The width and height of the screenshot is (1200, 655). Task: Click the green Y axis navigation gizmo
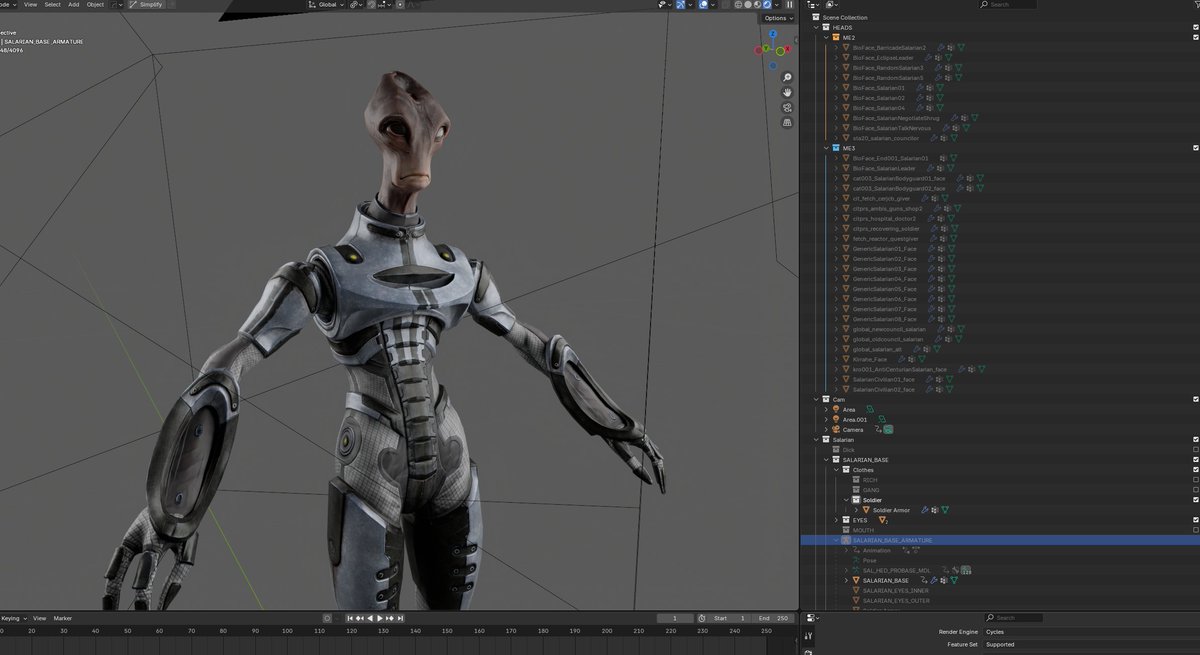(764, 49)
